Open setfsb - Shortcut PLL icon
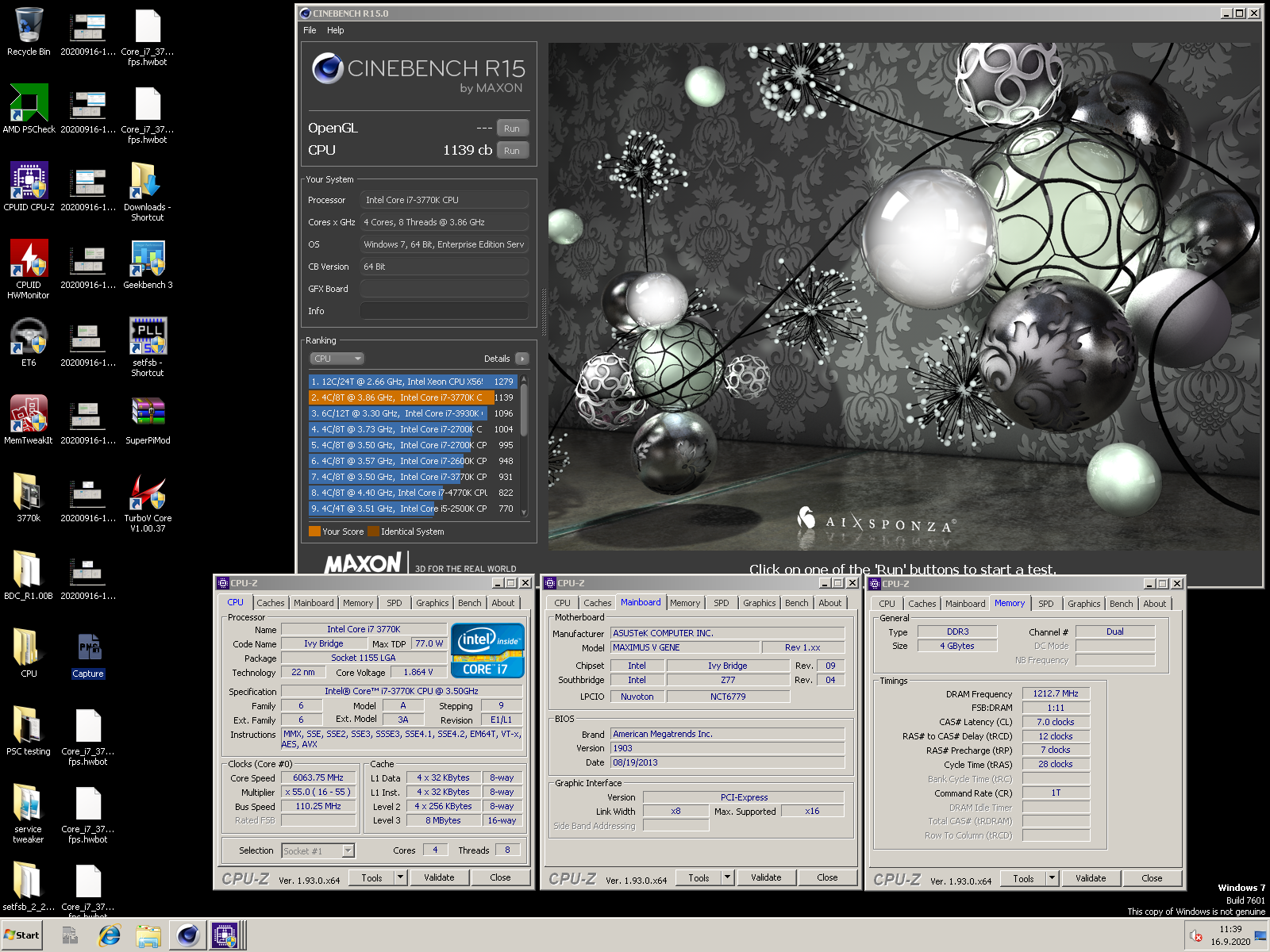The height and width of the screenshot is (952, 1270). 148,347
